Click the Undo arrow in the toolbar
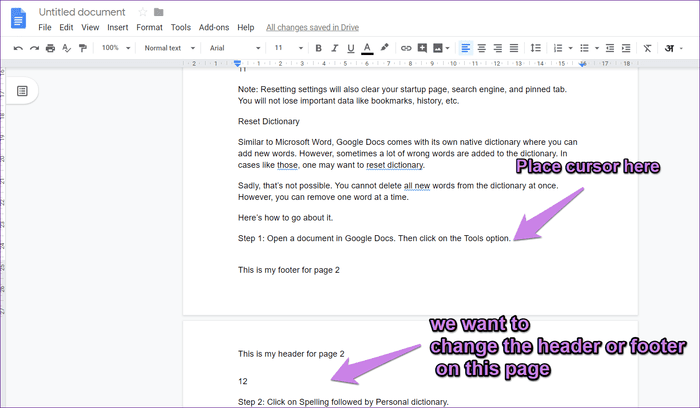700x408 pixels. [19, 48]
